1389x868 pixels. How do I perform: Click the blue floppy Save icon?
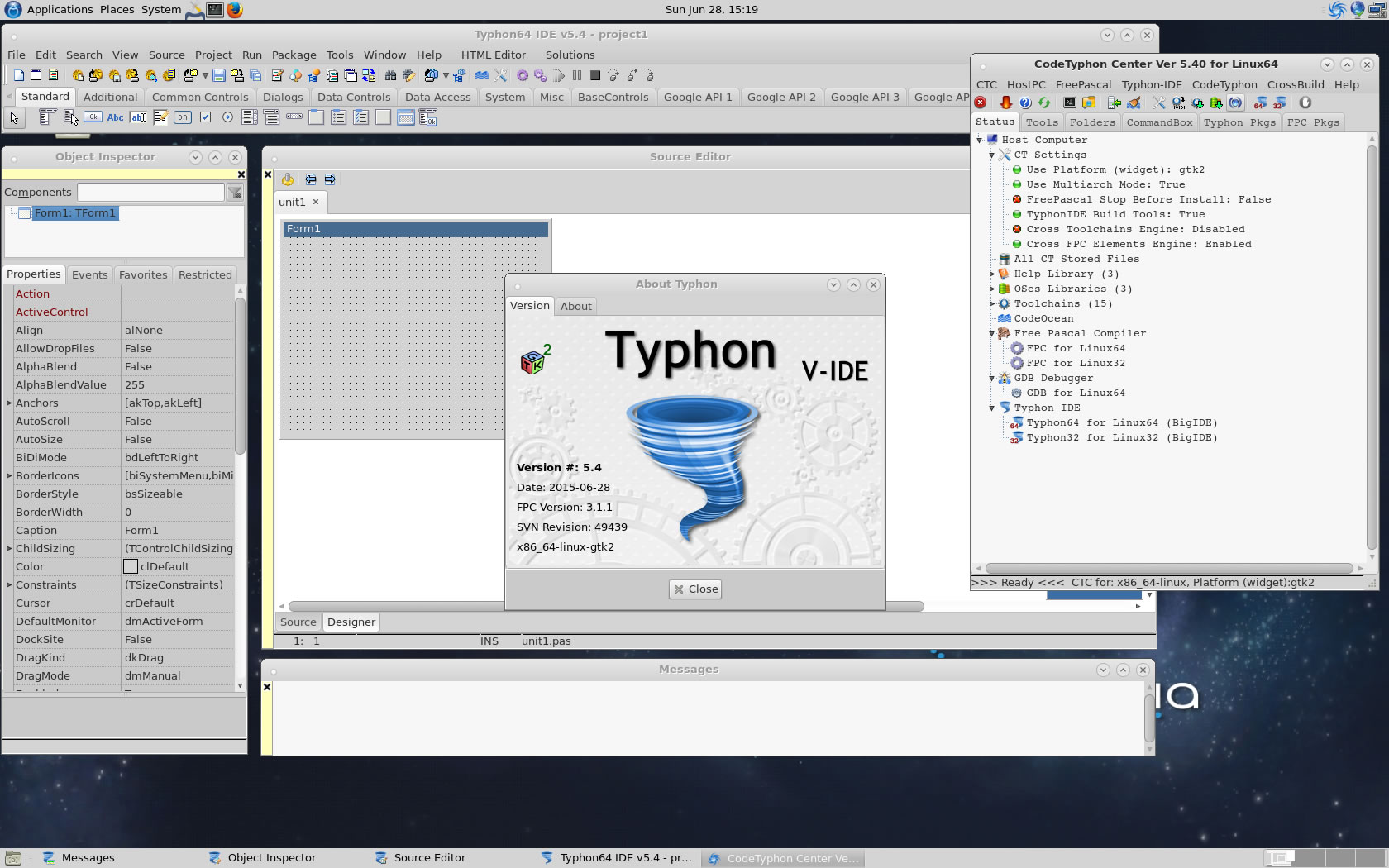[x=219, y=75]
